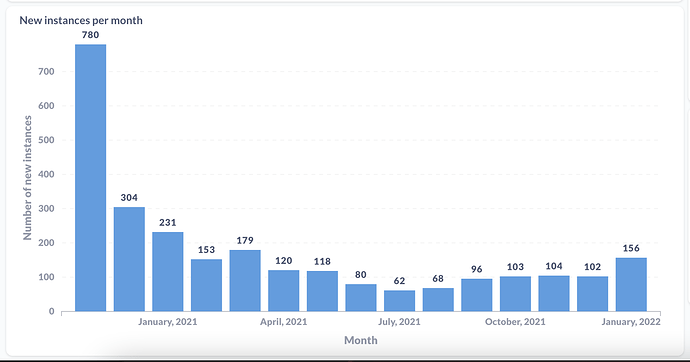690x362 pixels.
Task: Select the bar with value 102
Action: 593,294
